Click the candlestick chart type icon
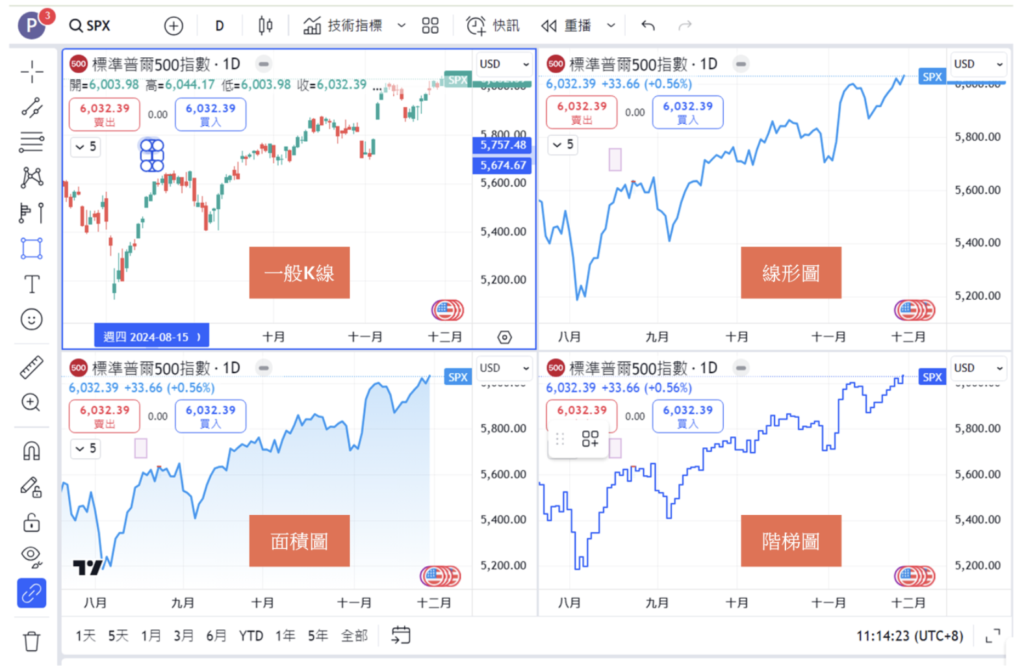This screenshot has width=1024, height=667. [265, 25]
